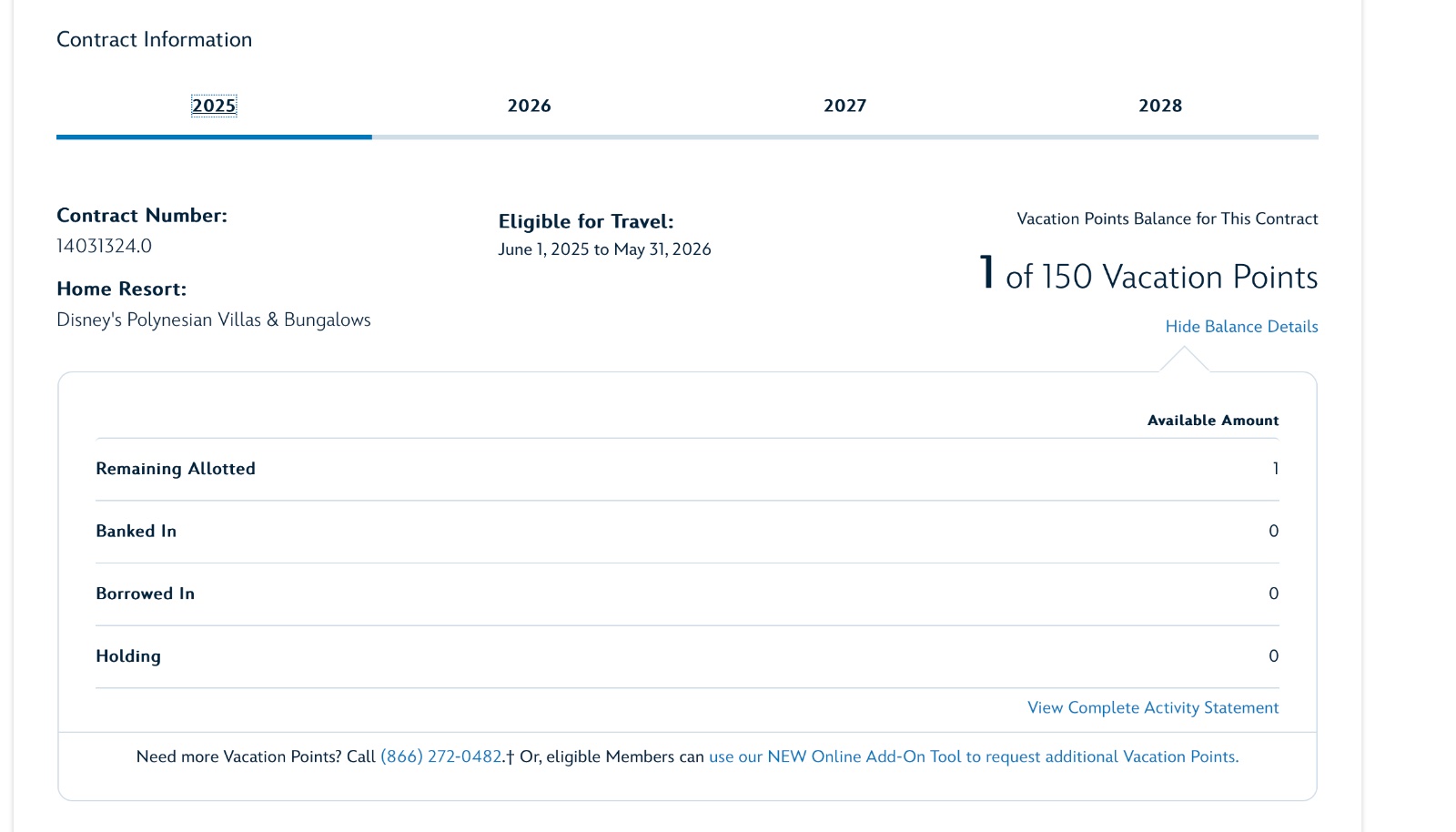Click contract number 14031324.0
1456x832 pixels.
(x=104, y=247)
